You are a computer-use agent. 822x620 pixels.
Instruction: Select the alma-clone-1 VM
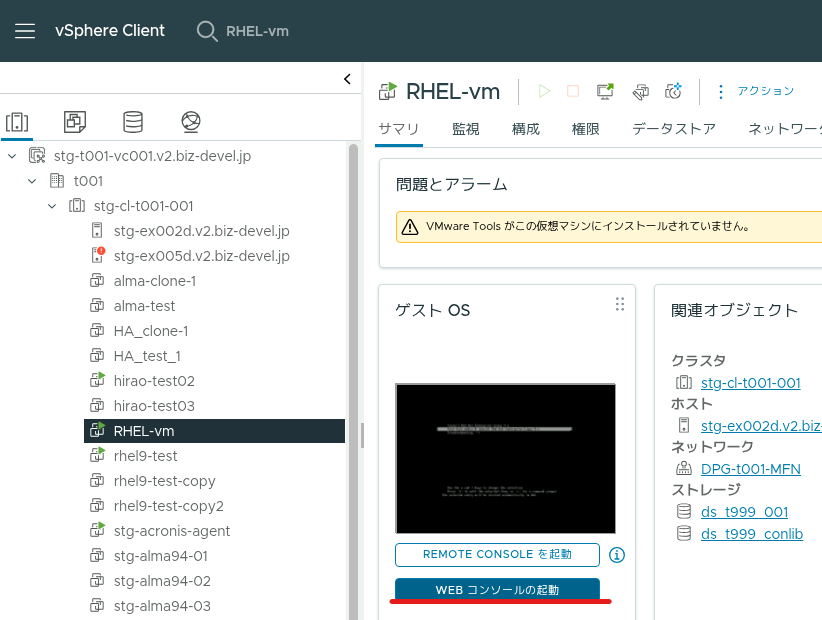pos(155,281)
